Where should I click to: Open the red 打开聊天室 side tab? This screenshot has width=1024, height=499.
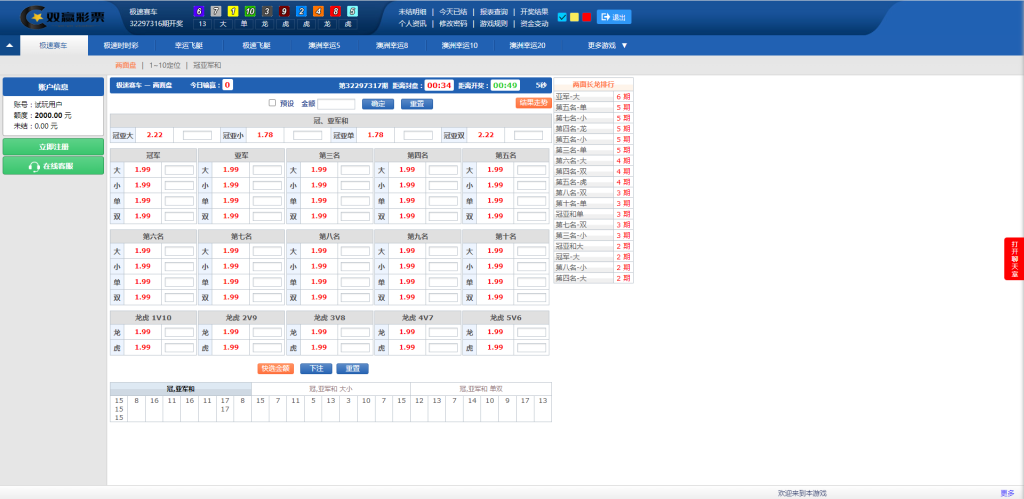pyautogui.click(x=1014, y=259)
